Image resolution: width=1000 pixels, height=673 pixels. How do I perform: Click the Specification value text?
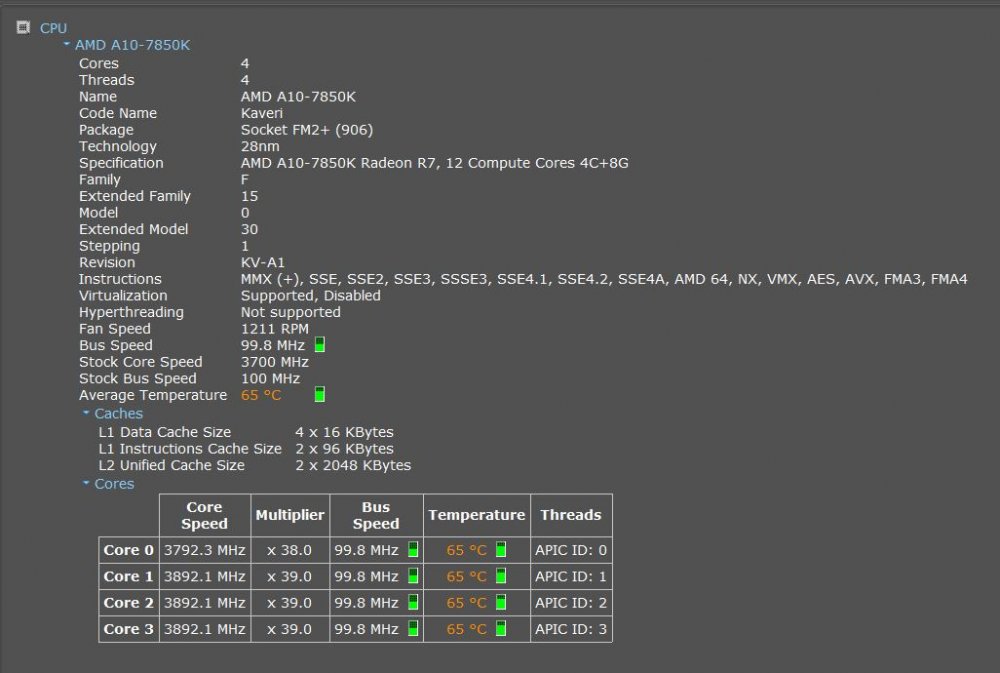click(434, 163)
